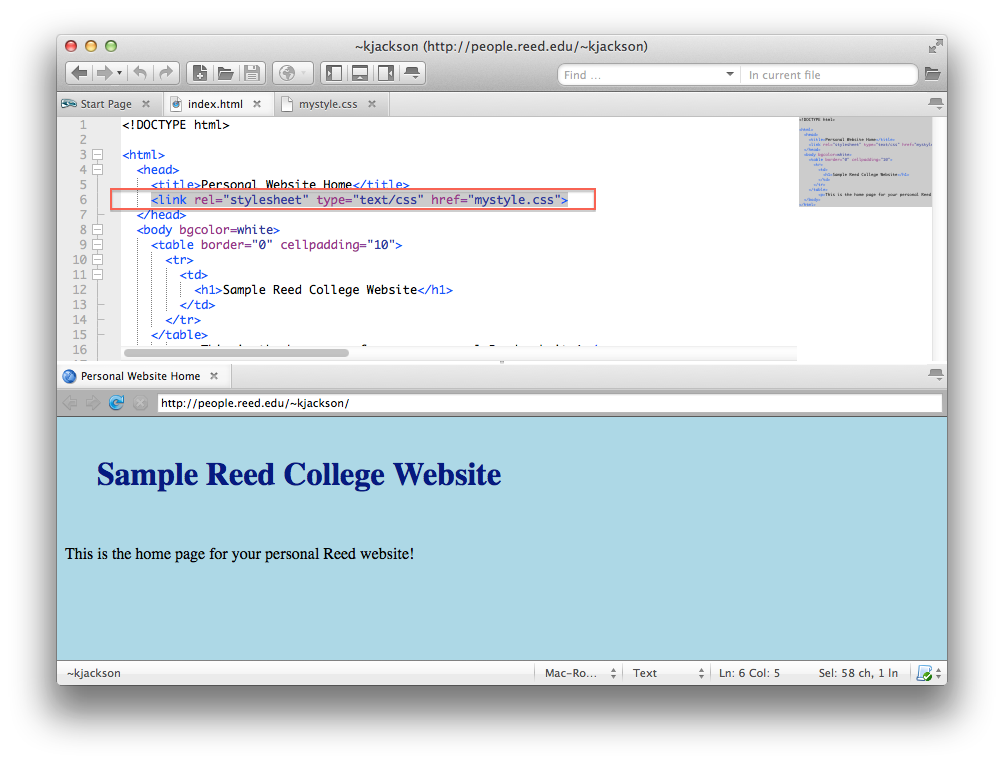This screenshot has width=1004, height=764.
Task: Open the Text language dropdown in status bar
Action: [668, 673]
